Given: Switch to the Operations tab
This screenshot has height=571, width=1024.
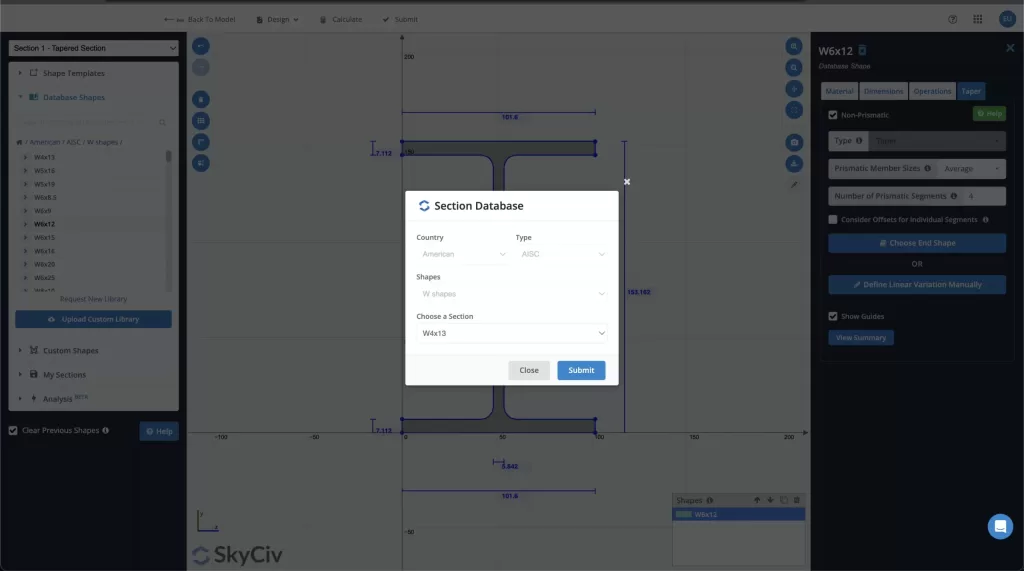Looking at the screenshot, I should (932, 91).
